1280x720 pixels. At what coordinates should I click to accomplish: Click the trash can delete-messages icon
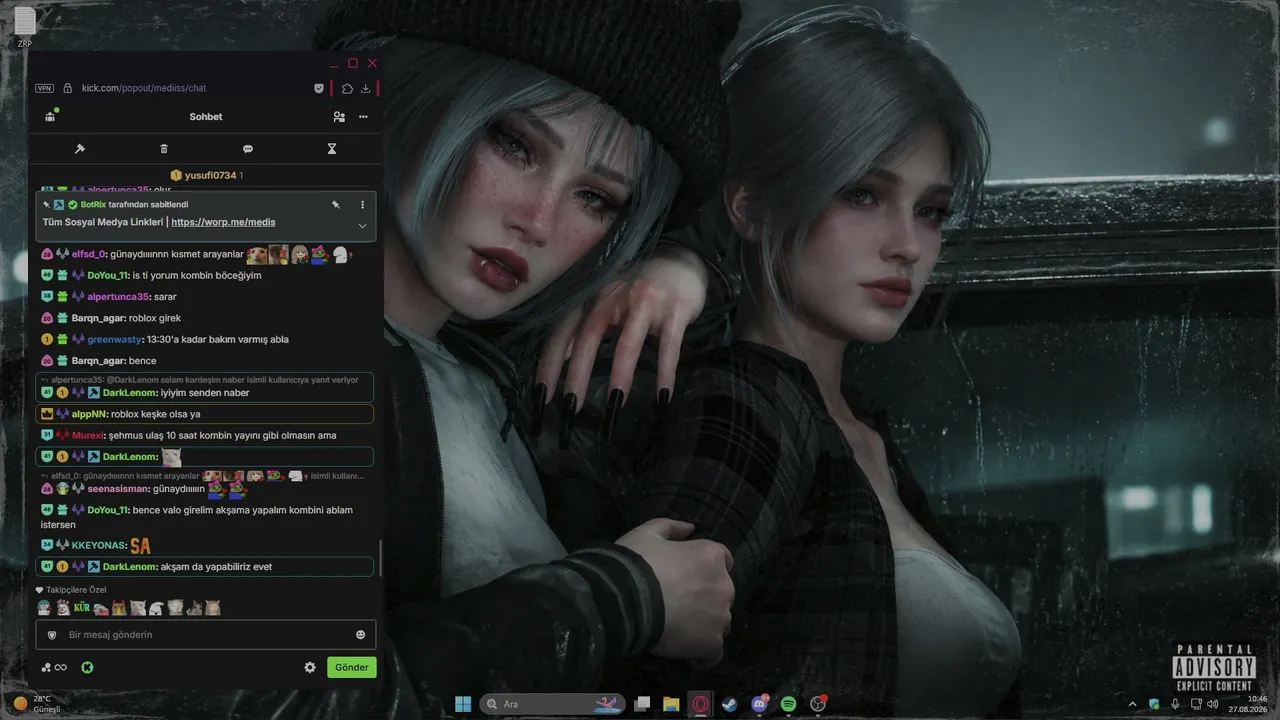164,149
